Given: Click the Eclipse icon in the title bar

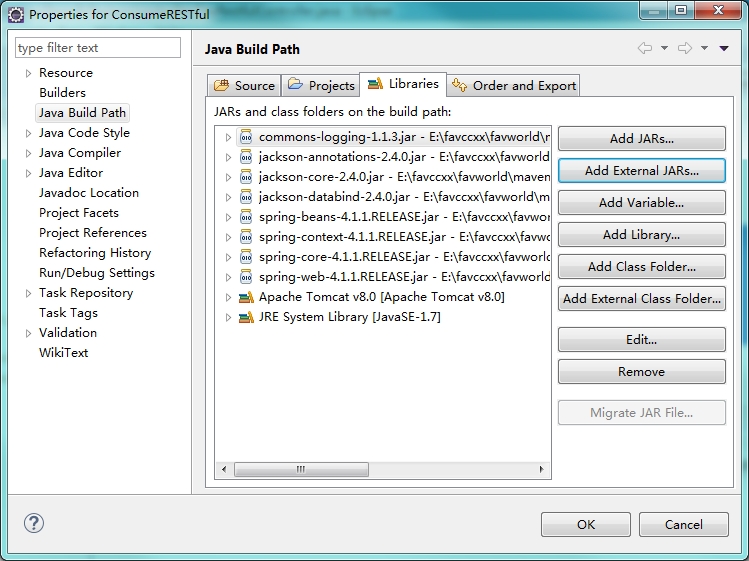Looking at the screenshot, I should [16, 15].
